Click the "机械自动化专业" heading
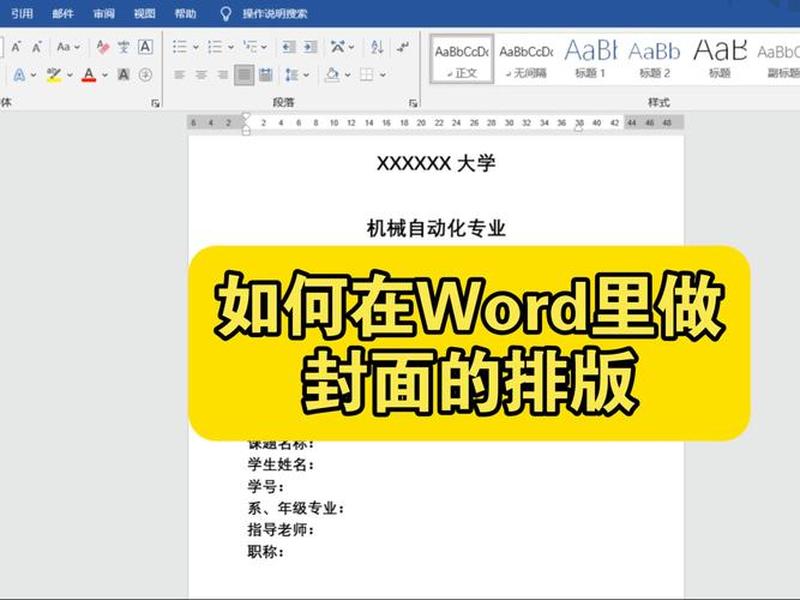Viewport: 800px width, 600px height. pos(436,228)
